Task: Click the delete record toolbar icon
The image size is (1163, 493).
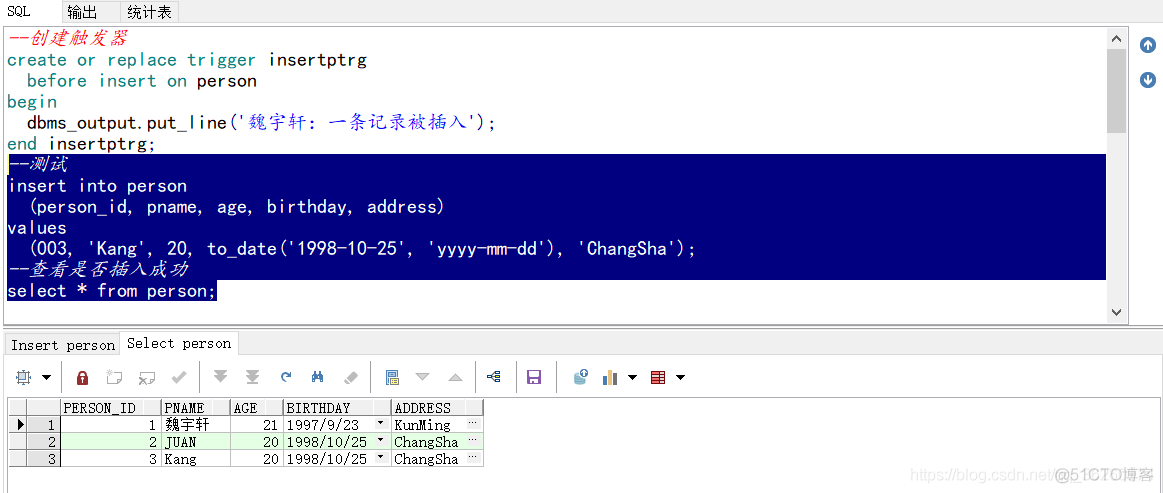Action: pyautogui.click(x=146, y=377)
